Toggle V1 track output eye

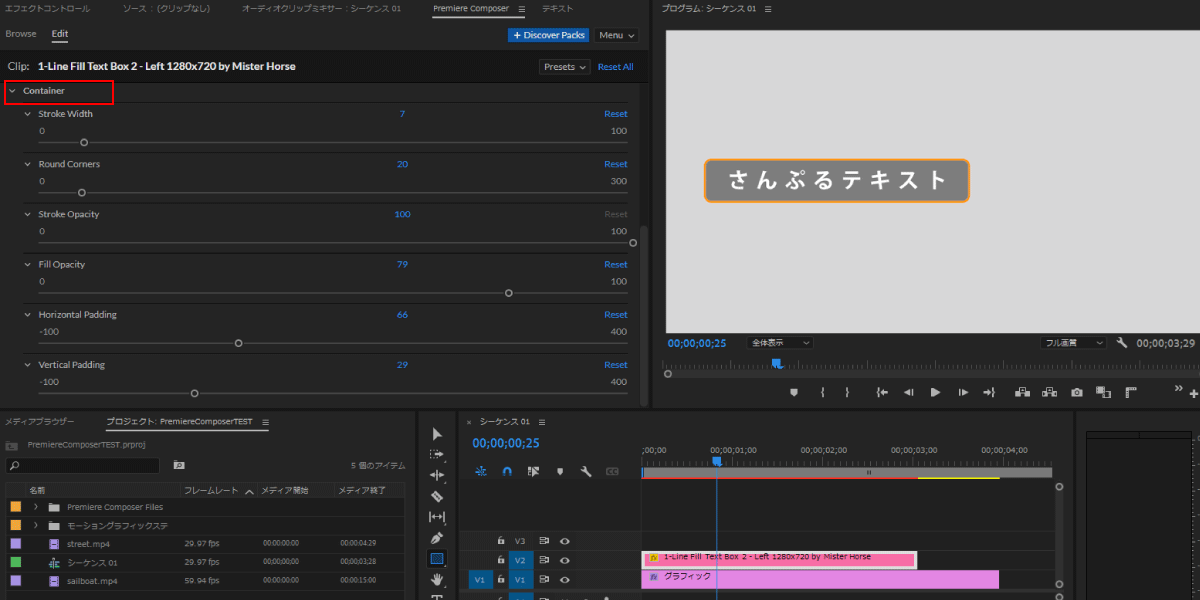tap(565, 579)
